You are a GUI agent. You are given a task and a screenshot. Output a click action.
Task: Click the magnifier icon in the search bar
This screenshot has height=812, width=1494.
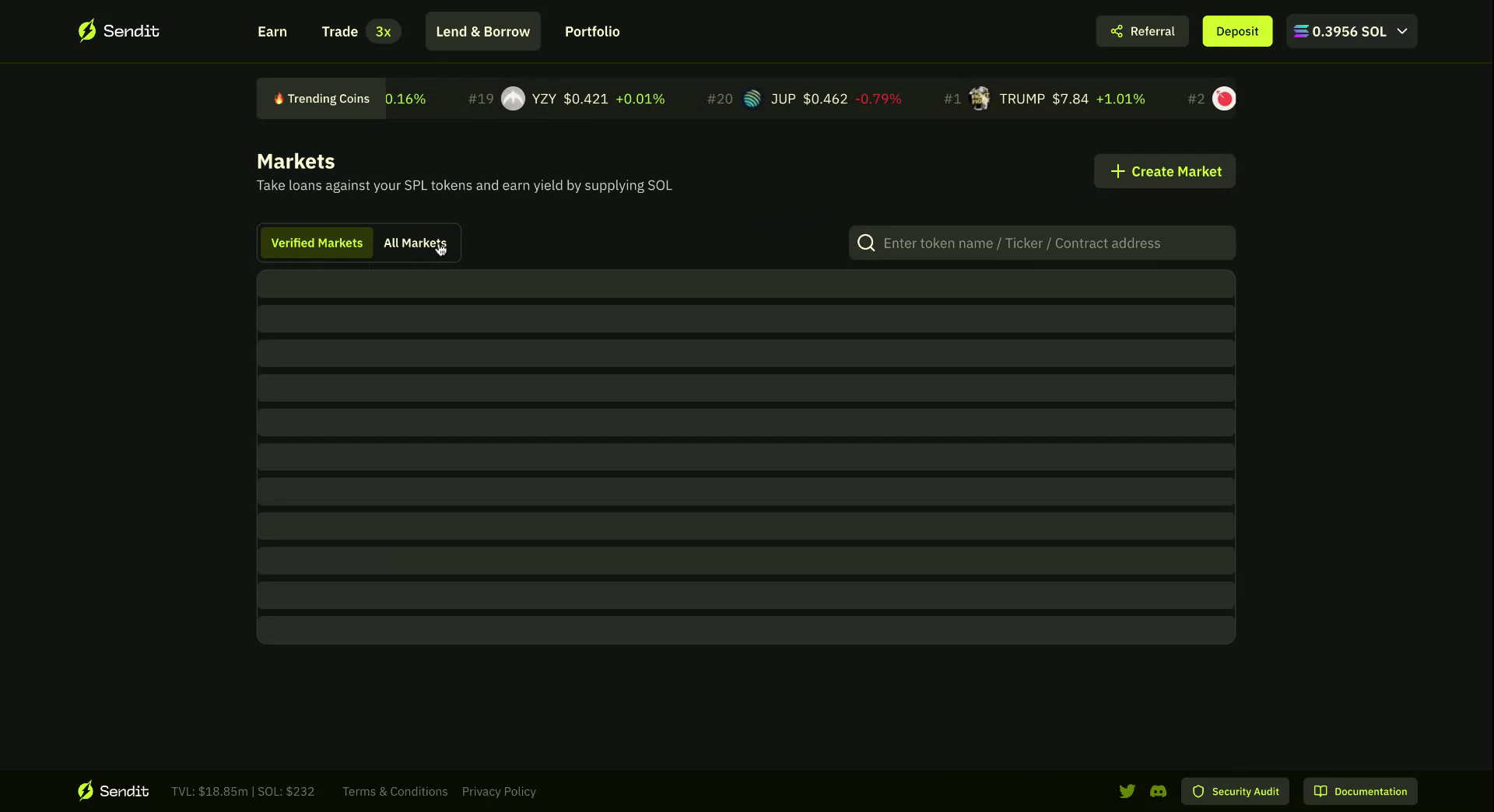[x=865, y=243]
